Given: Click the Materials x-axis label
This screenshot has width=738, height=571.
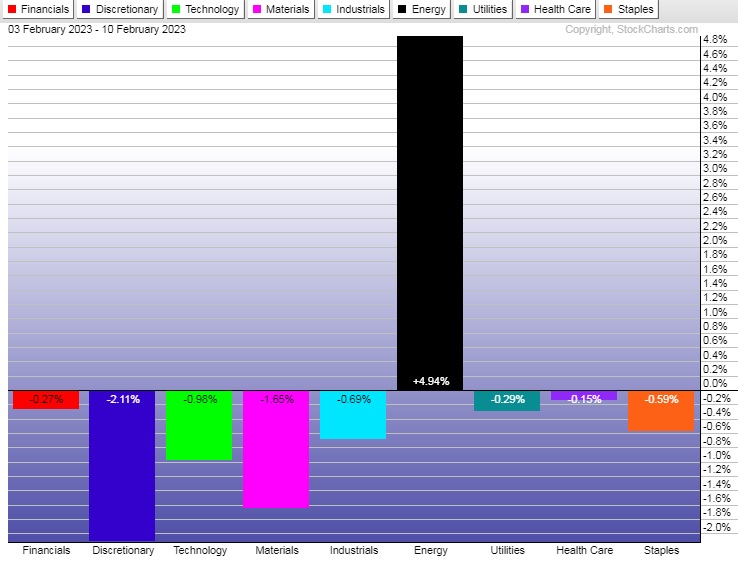Looking at the screenshot, I should [277, 550].
